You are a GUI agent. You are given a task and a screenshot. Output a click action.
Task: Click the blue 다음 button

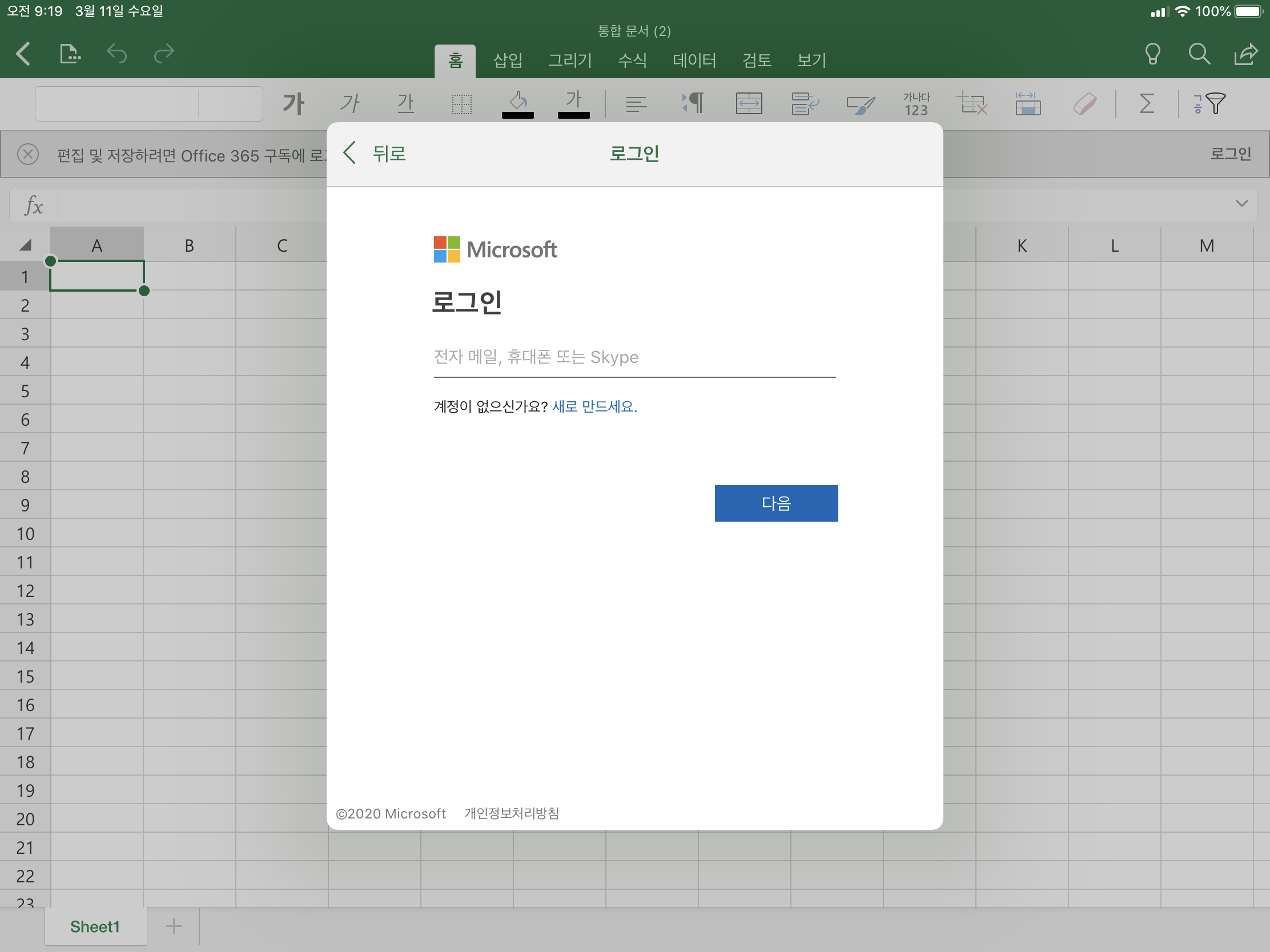tap(775, 503)
